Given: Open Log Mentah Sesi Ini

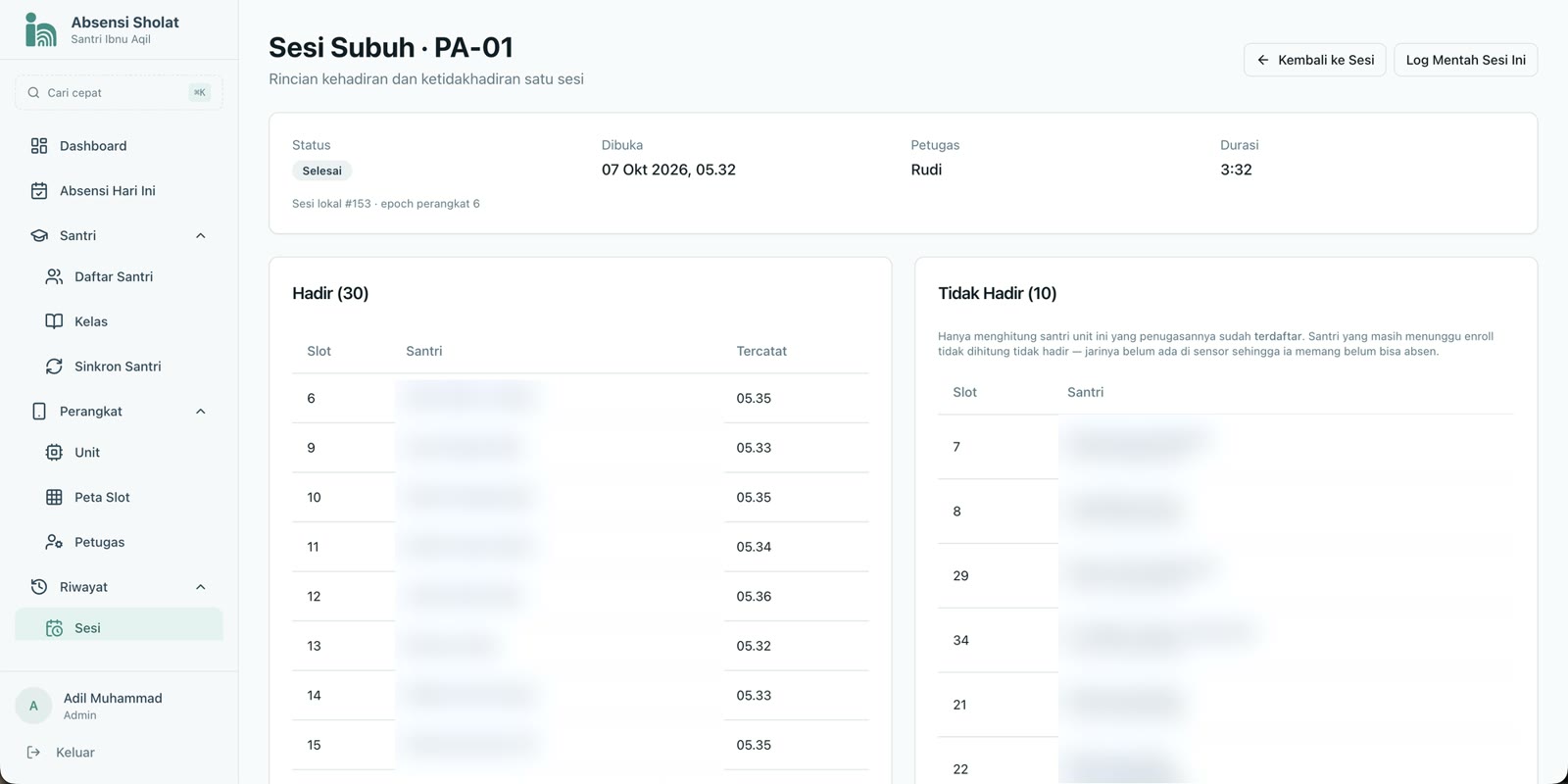Looking at the screenshot, I should click(x=1466, y=60).
